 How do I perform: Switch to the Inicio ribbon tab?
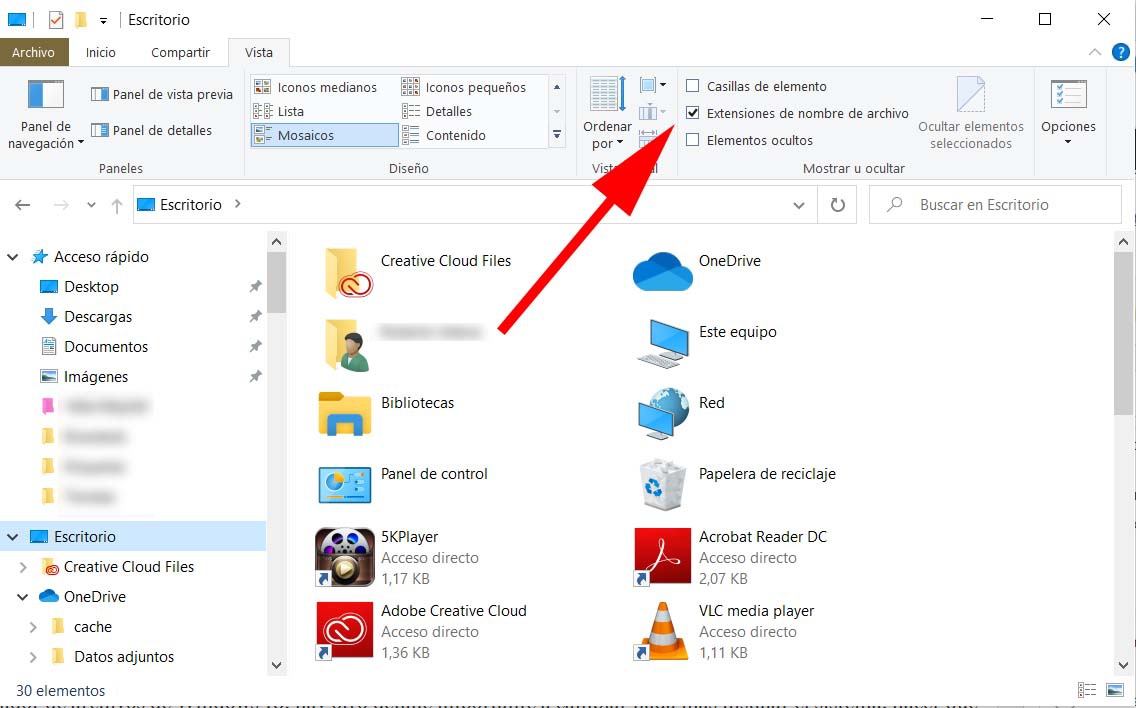pos(100,52)
